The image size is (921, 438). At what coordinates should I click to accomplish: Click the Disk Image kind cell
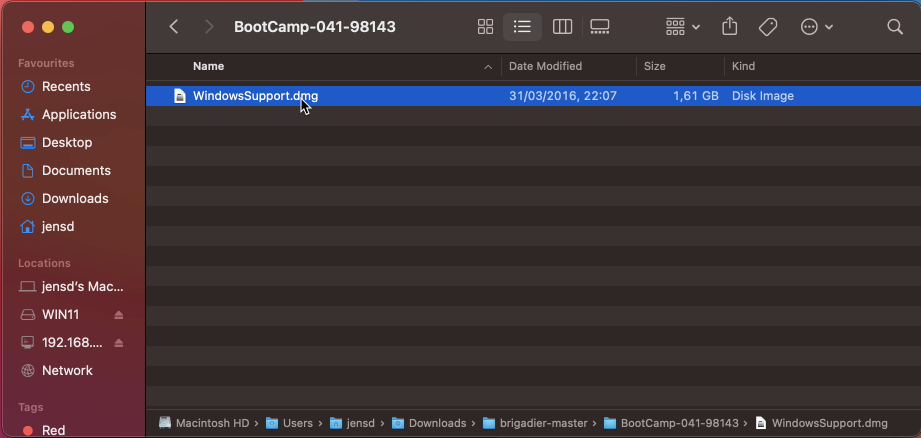pyautogui.click(x=762, y=96)
